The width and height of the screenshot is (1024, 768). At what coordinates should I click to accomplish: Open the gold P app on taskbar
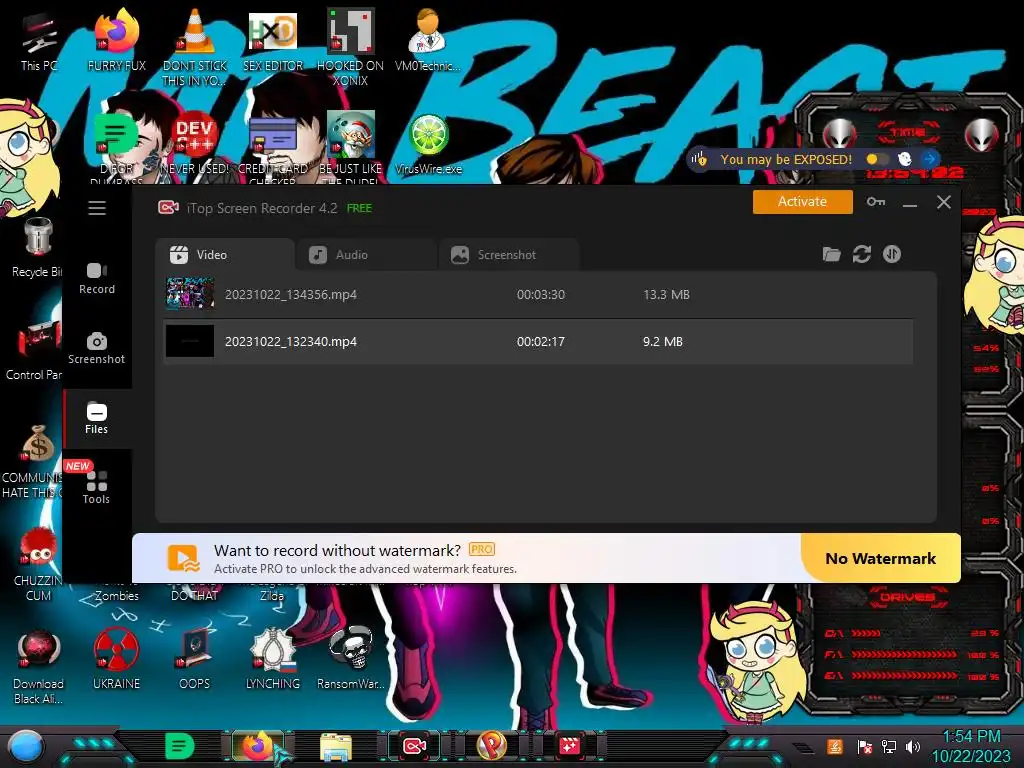[x=492, y=746]
